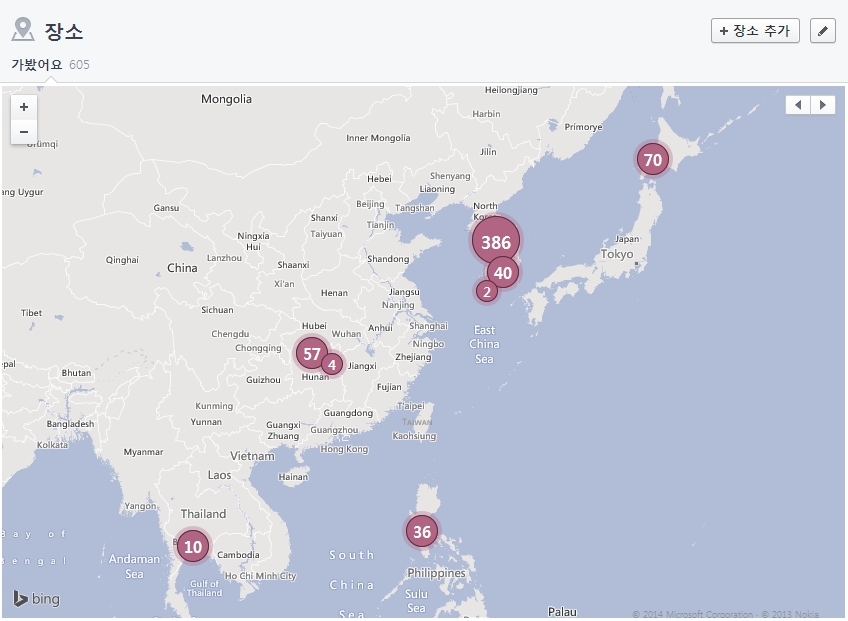Click the 장소 추가 button

click(x=755, y=31)
